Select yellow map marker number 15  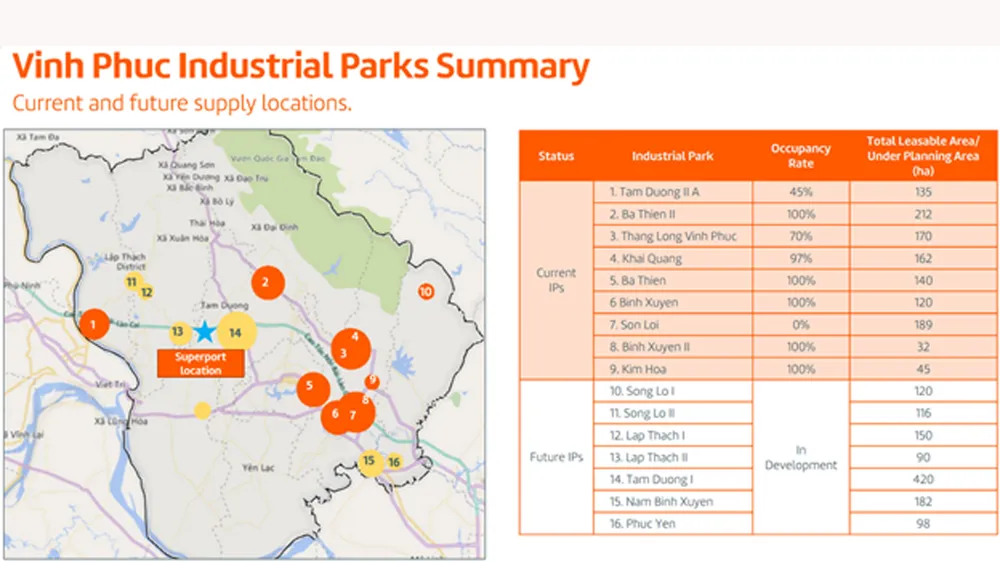[x=370, y=462]
